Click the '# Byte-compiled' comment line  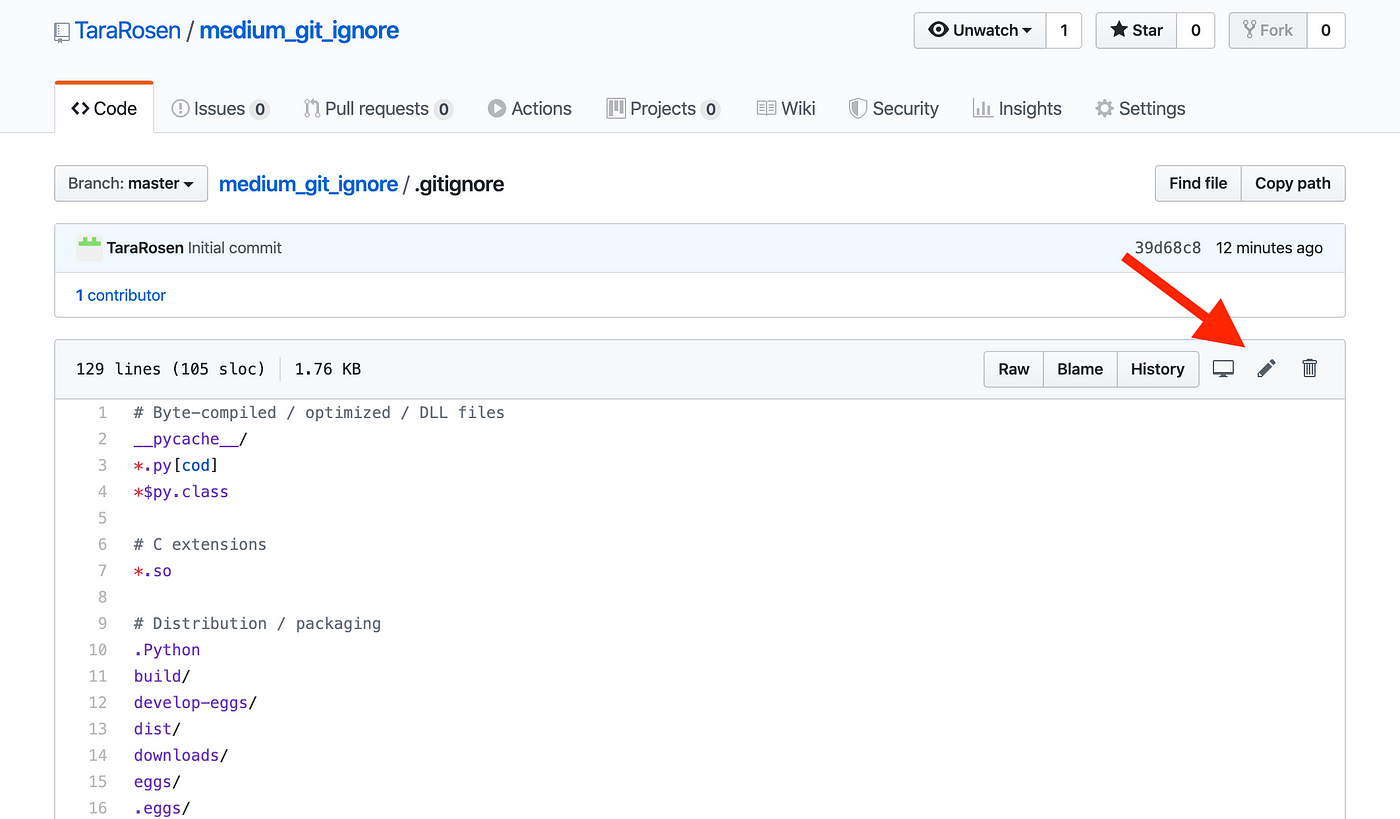point(319,412)
